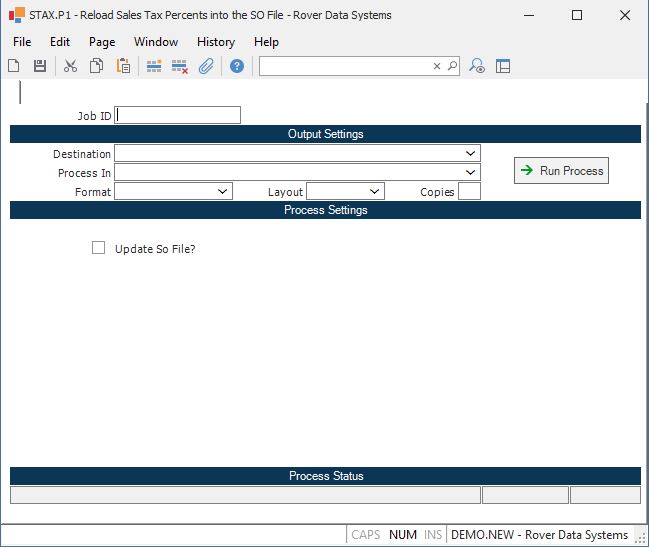The width and height of the screenshot is (649, 547).
Task: Clear the toolbar search box with X
Action: [436, 66]
